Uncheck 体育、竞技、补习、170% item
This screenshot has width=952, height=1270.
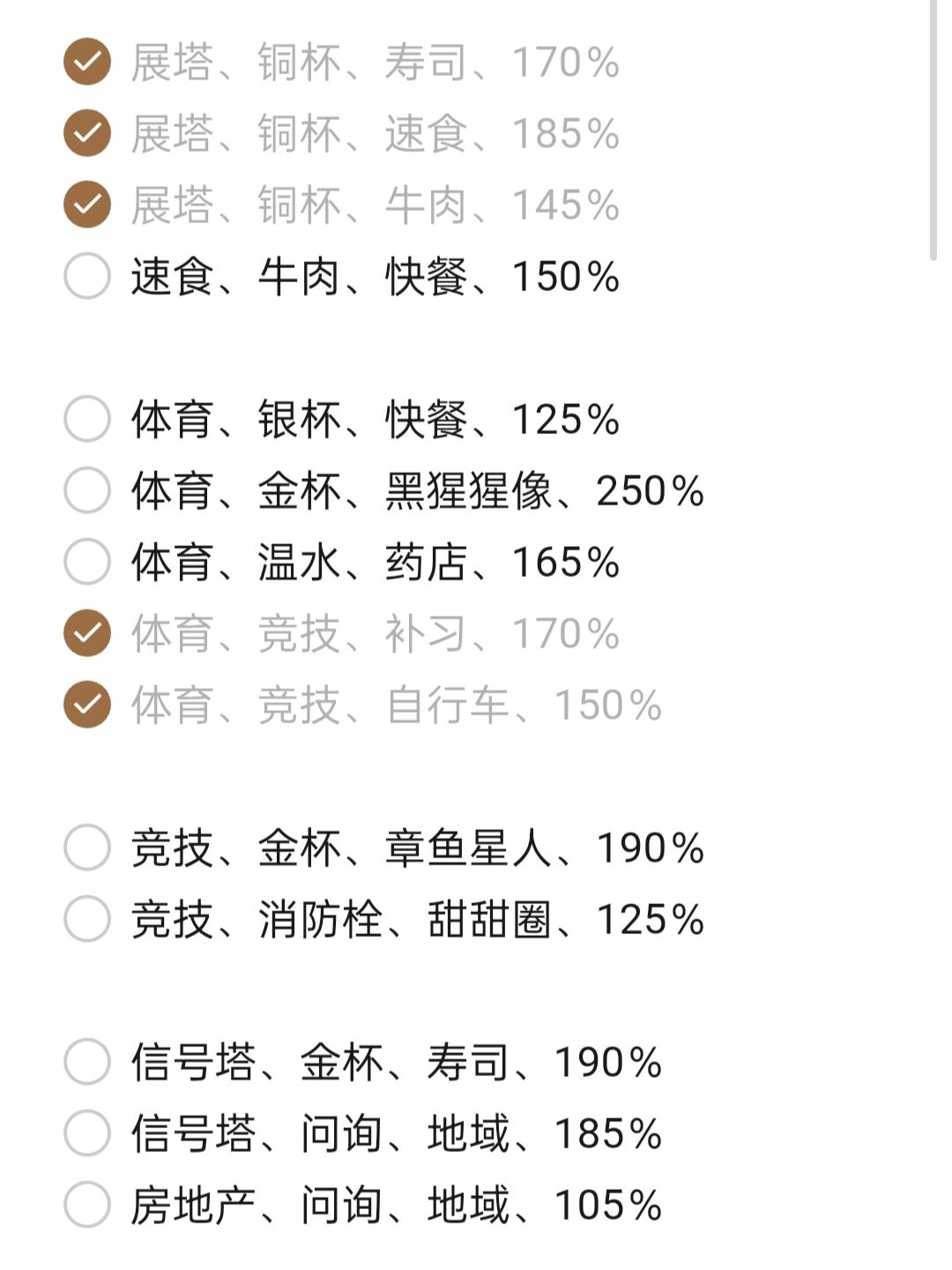pos(87,633)
